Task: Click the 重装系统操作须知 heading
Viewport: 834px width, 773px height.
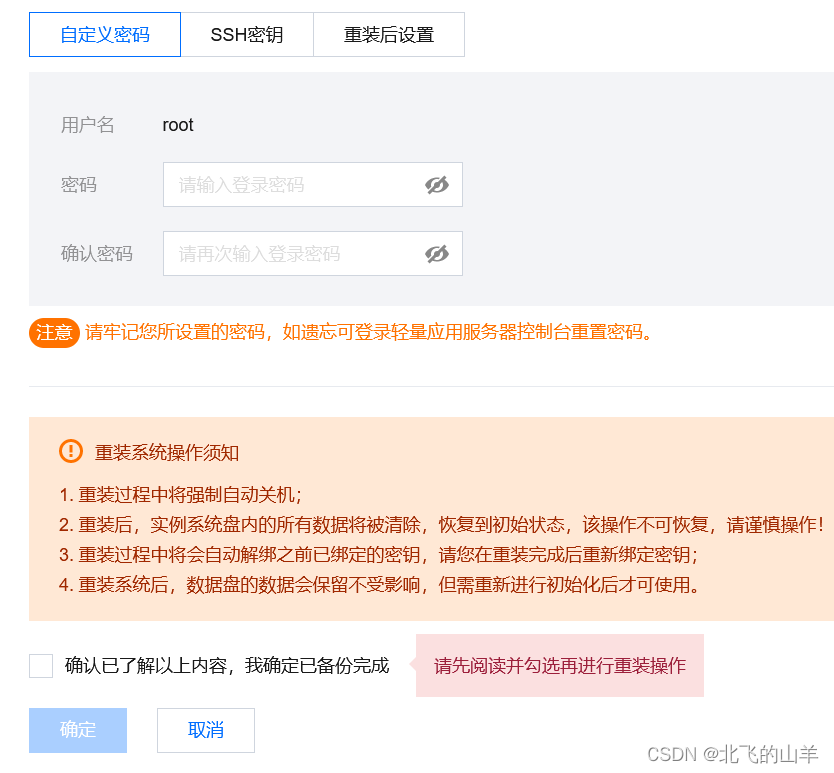Action: (167, 453)
